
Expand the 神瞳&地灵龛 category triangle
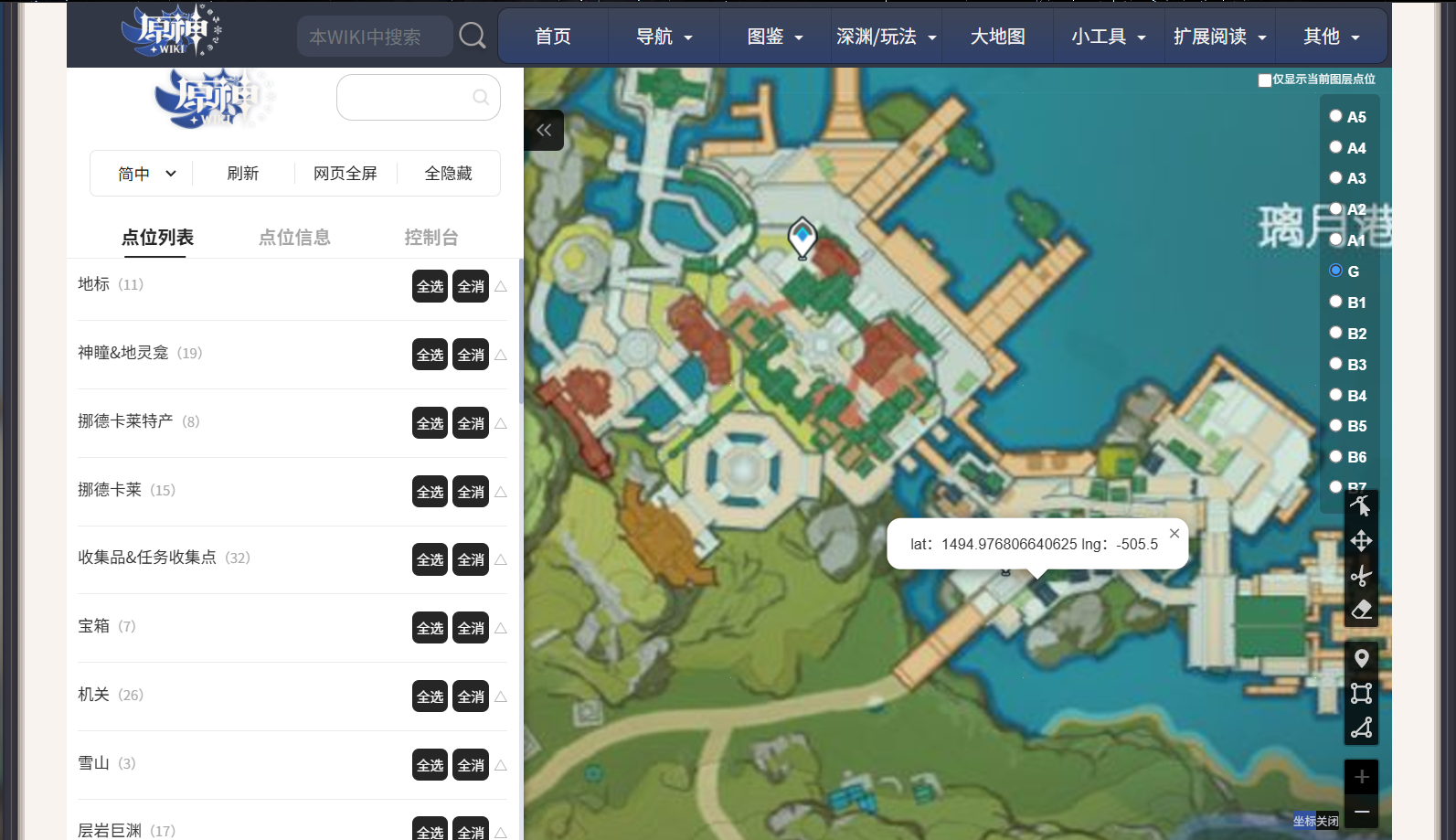501,355
